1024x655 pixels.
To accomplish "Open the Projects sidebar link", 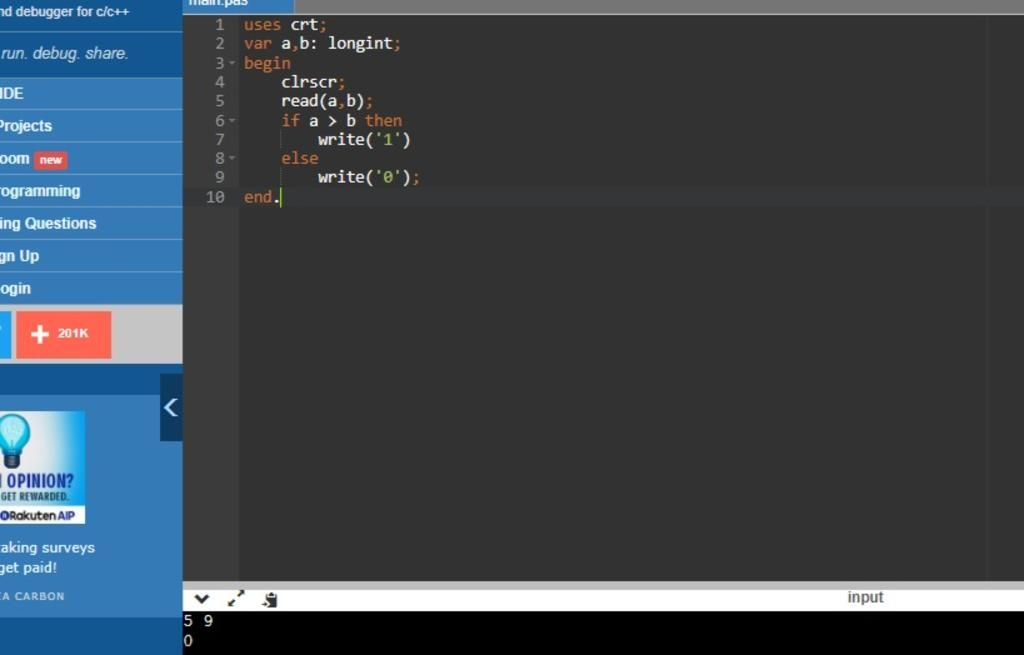I will pos(25,126).
